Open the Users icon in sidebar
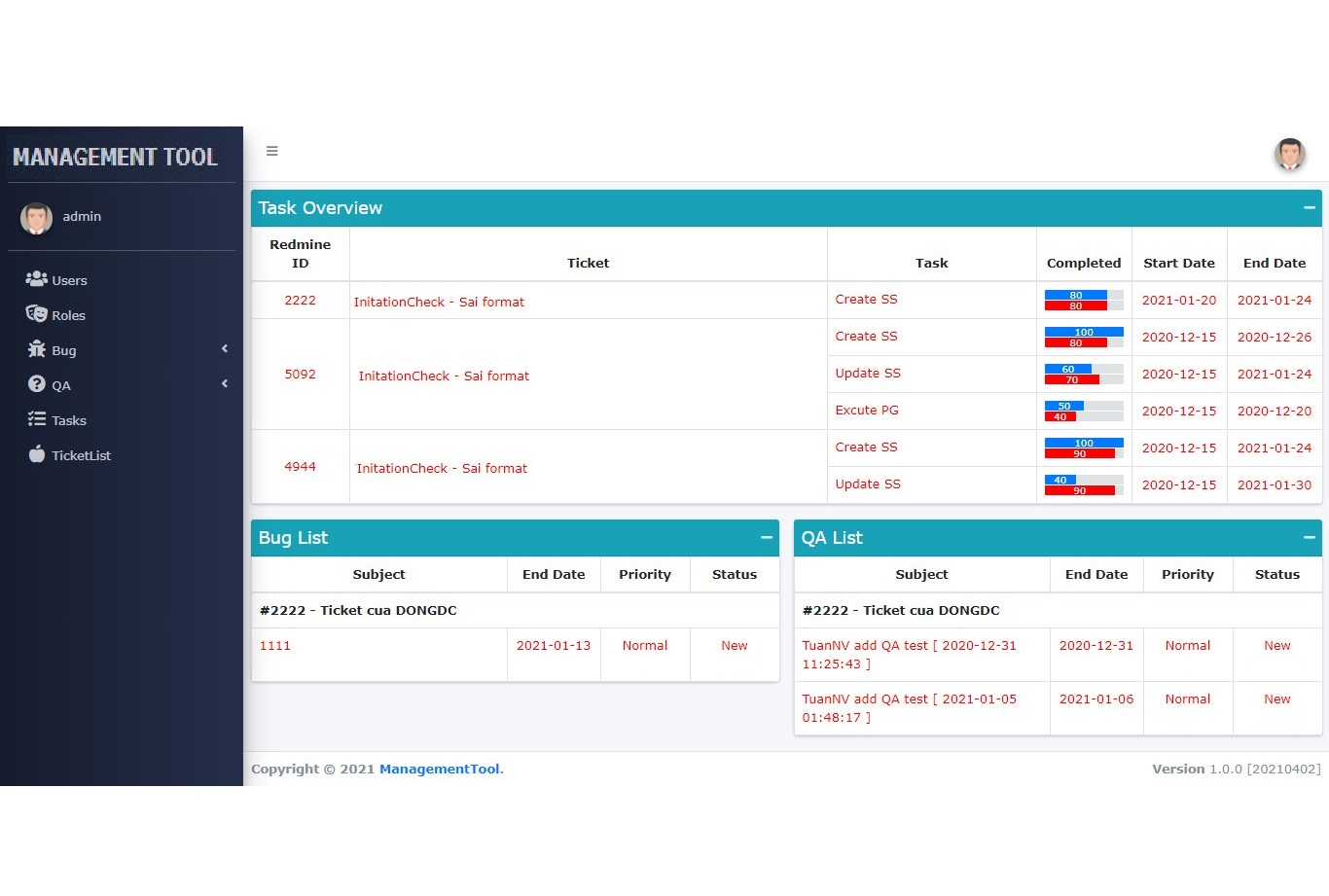The height and width of the screenshot is (896, 1329). click(36, 279)
